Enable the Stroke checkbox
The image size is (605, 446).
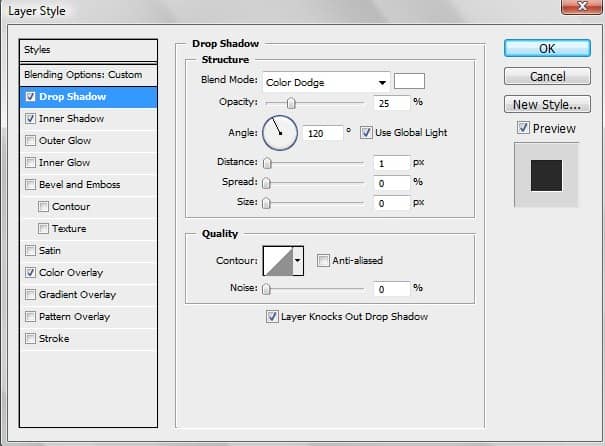[30, 338]
